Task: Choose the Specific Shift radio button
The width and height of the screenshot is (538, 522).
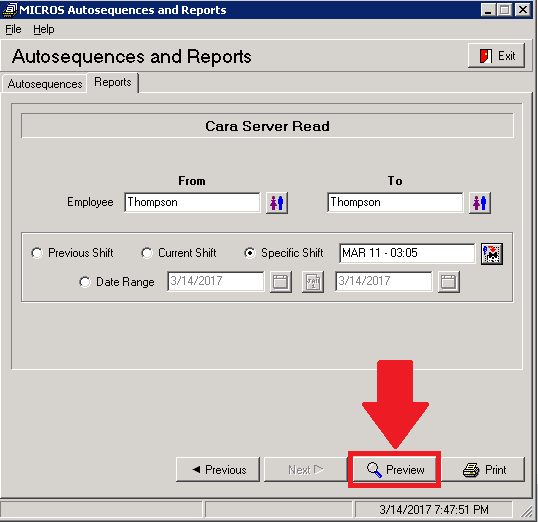Action: click(x=250, y=253)
